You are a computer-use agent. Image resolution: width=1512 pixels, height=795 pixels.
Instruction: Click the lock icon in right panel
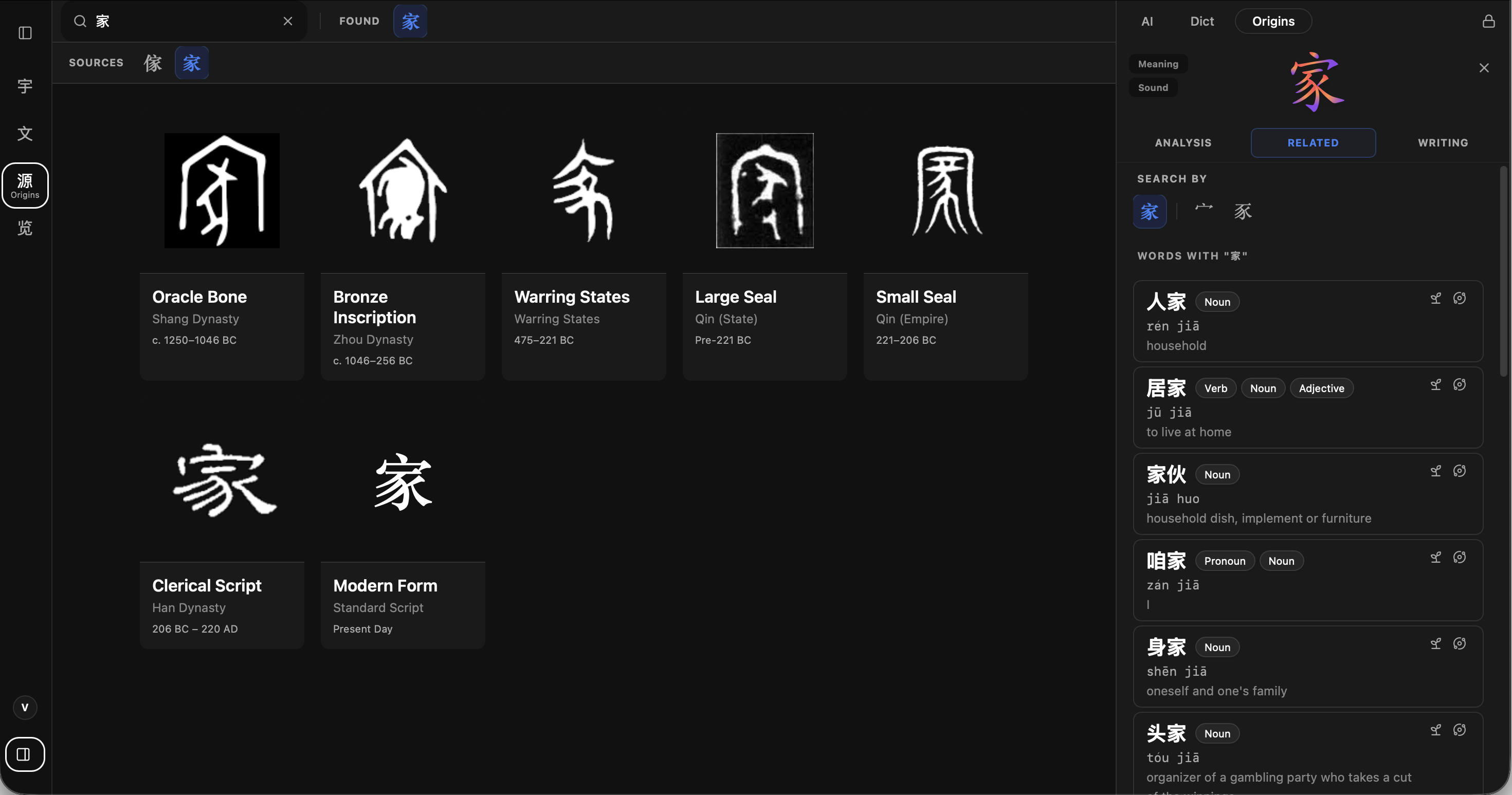1488,22
